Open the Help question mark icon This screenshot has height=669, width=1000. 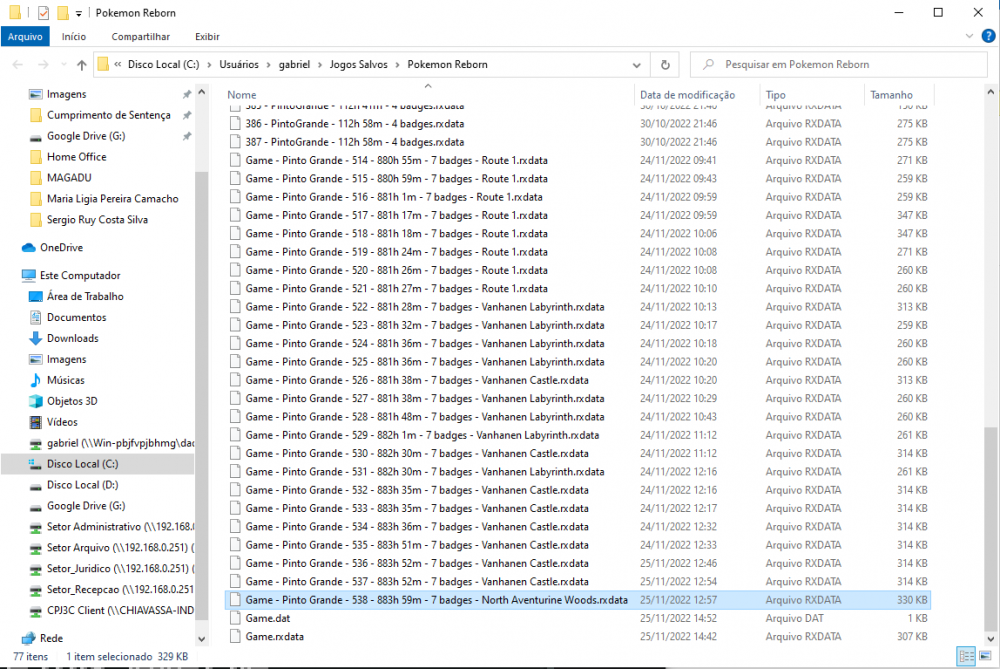(x=988, y=37)
